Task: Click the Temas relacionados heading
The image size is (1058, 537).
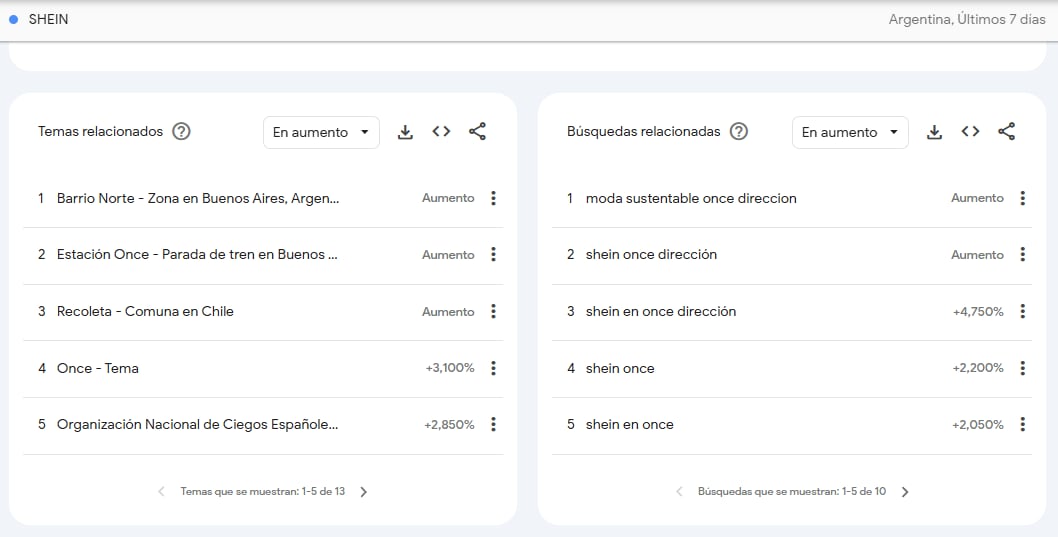Action: point(101,132)
